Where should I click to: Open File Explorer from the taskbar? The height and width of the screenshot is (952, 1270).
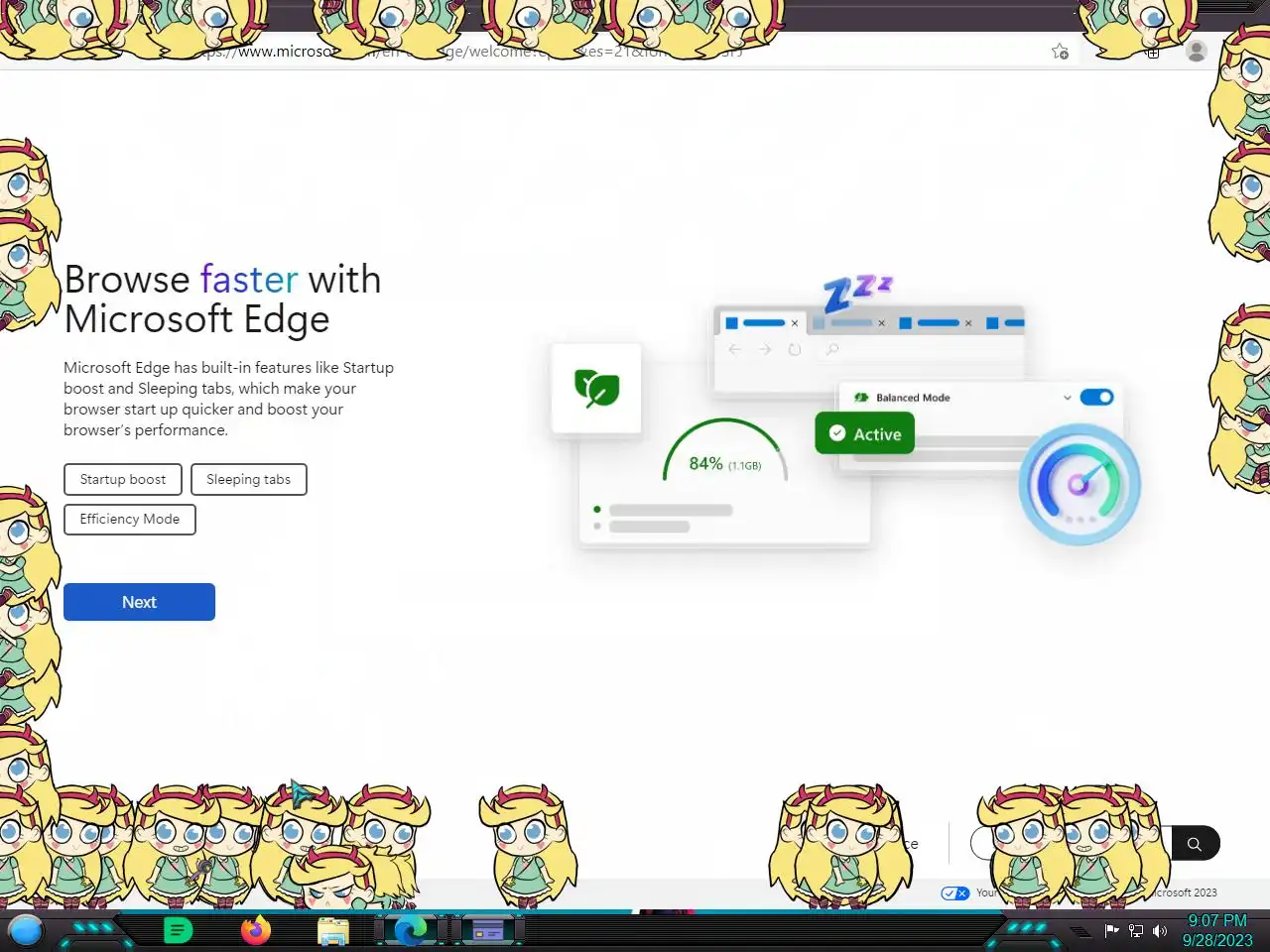[x=333, y=931]
